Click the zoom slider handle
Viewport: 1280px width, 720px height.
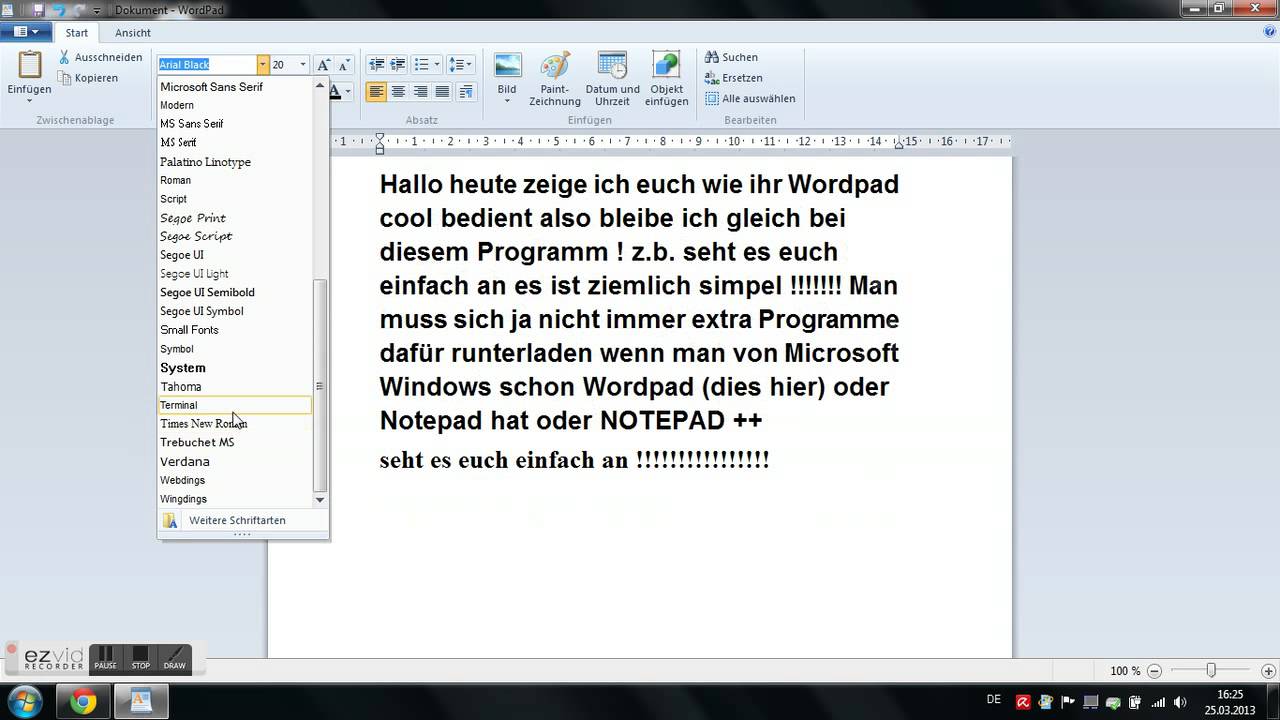[1211, 671]
